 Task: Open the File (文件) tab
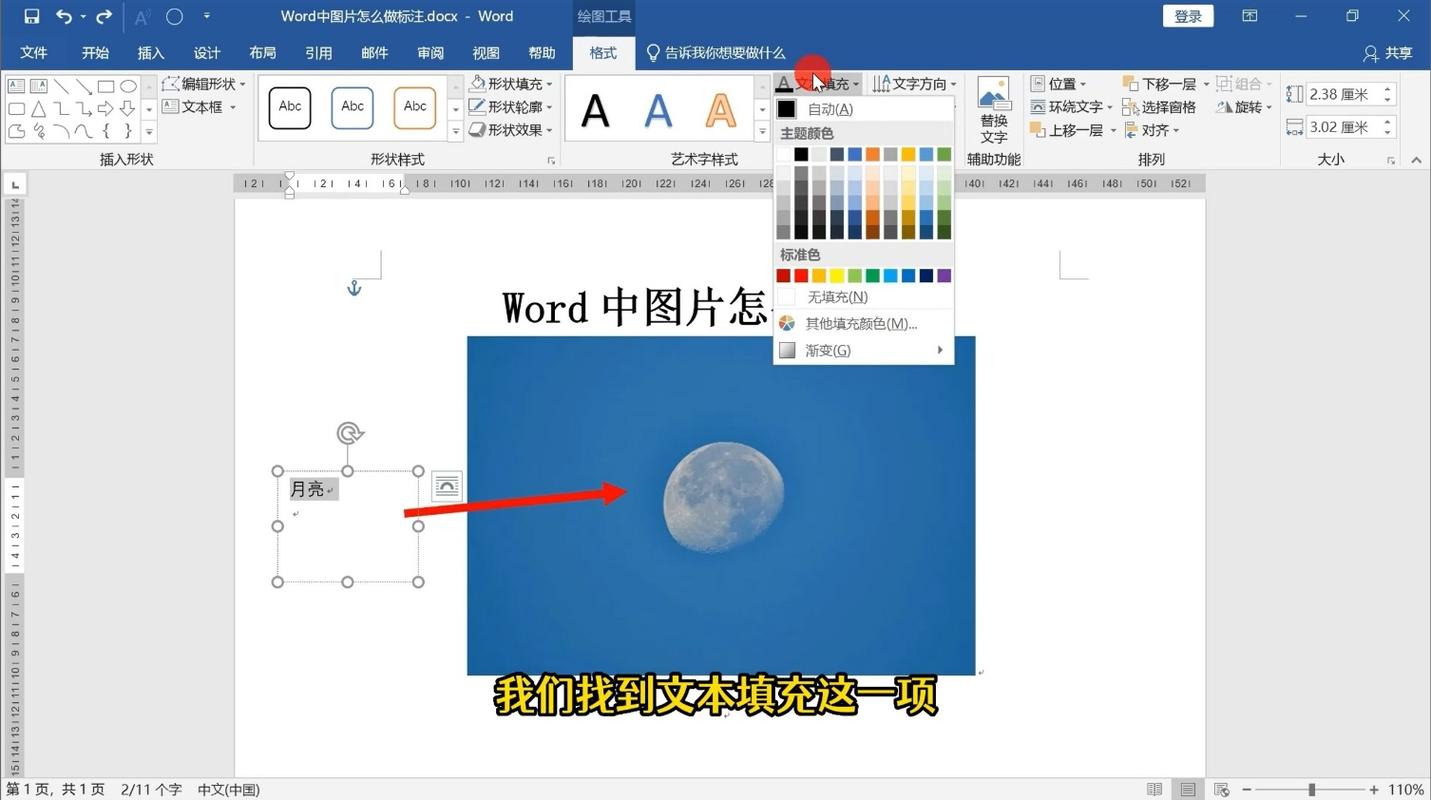click(34, 53)
